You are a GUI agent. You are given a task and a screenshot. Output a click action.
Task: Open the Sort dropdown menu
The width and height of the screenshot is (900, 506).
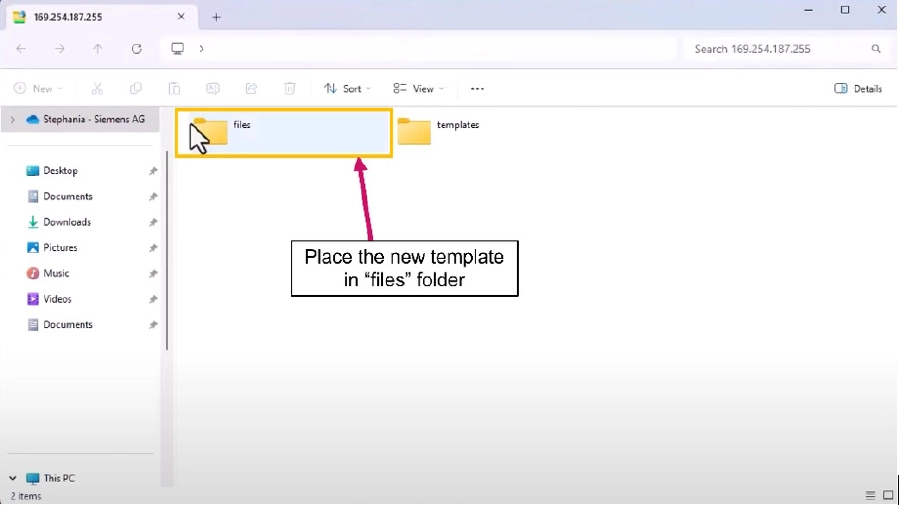(347, 89)
